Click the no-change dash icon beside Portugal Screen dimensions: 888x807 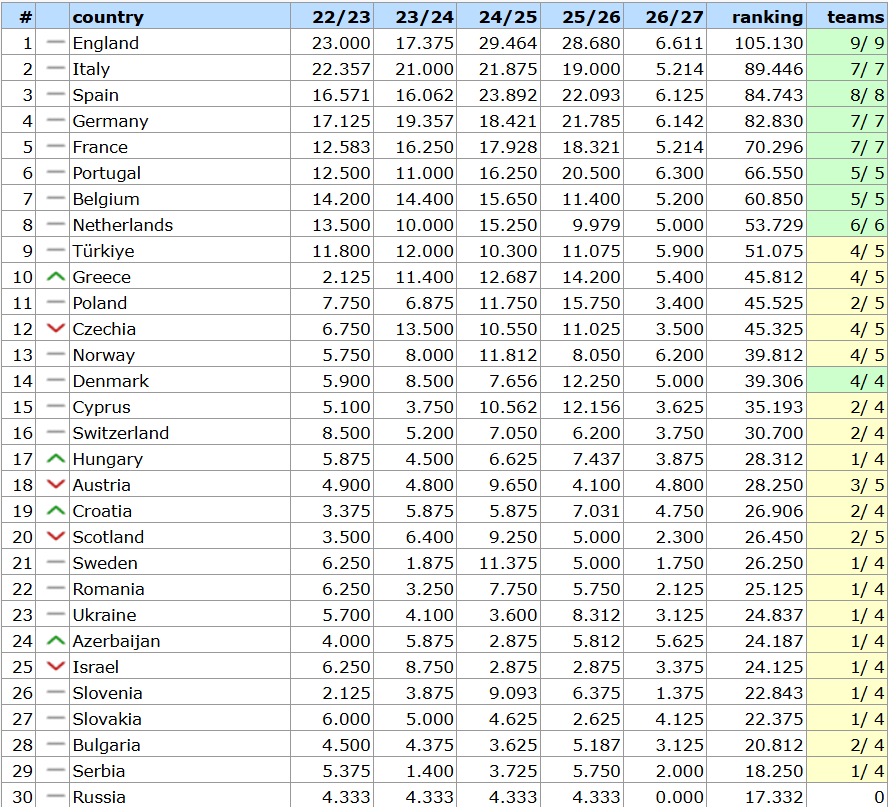tap(56, 172)
